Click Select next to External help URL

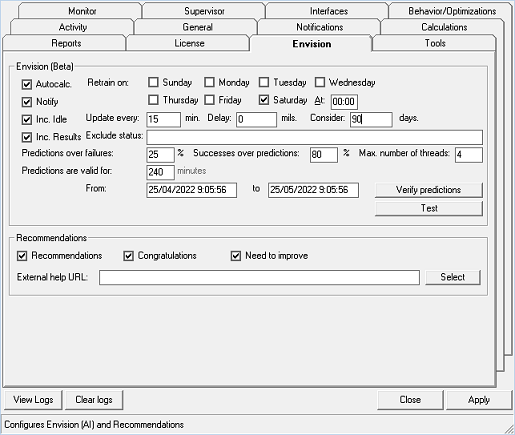tap(453, 277)
